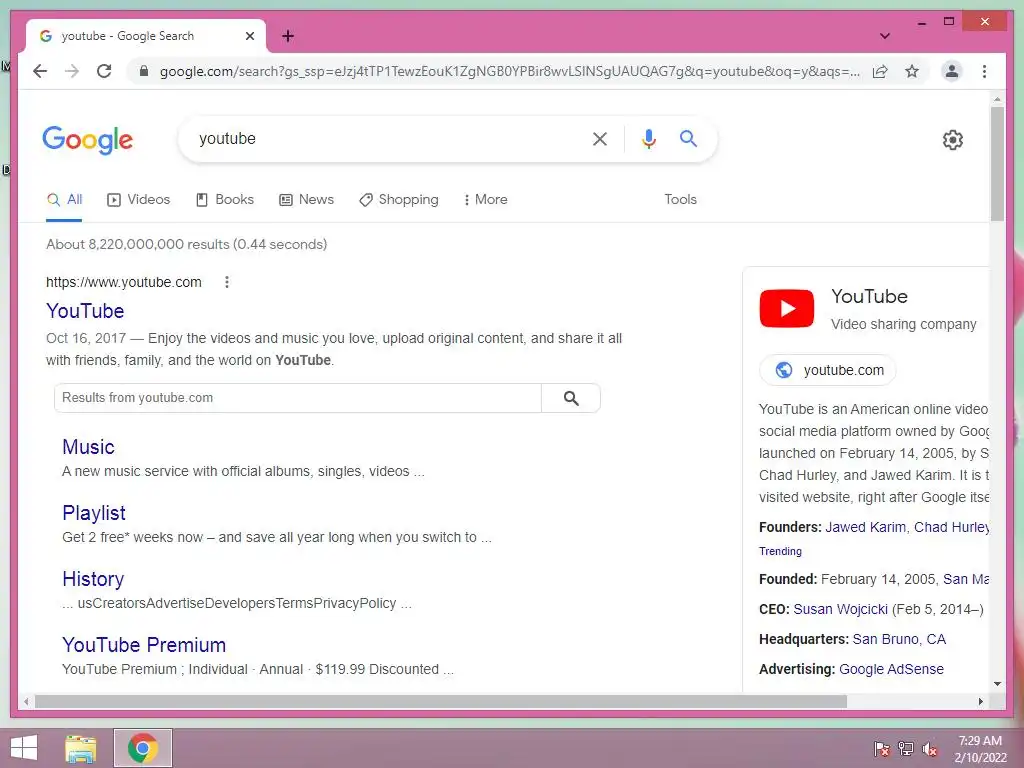Open the Windows Start button
Image resolution: width=1024 pixels, height=768 pixels.
(24, 748)
